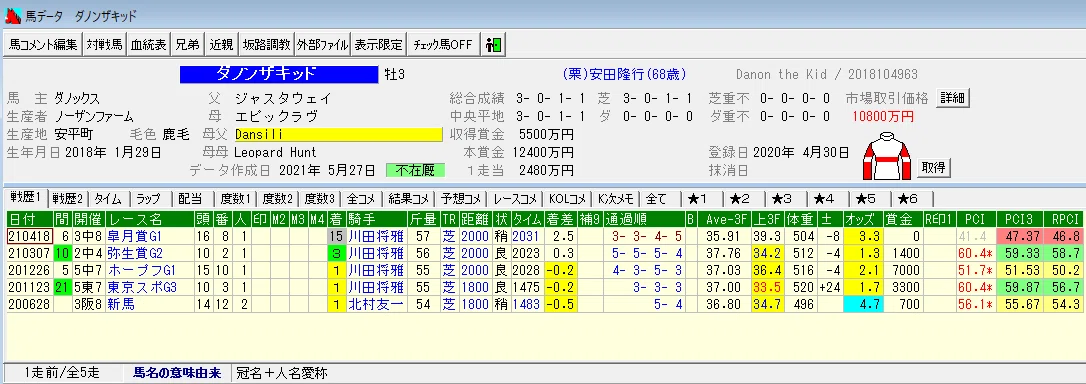Image resolution: width=1086 pixels, height=384 pixels.
Task: Switch to the タイム tab
Action: point(107,199)
